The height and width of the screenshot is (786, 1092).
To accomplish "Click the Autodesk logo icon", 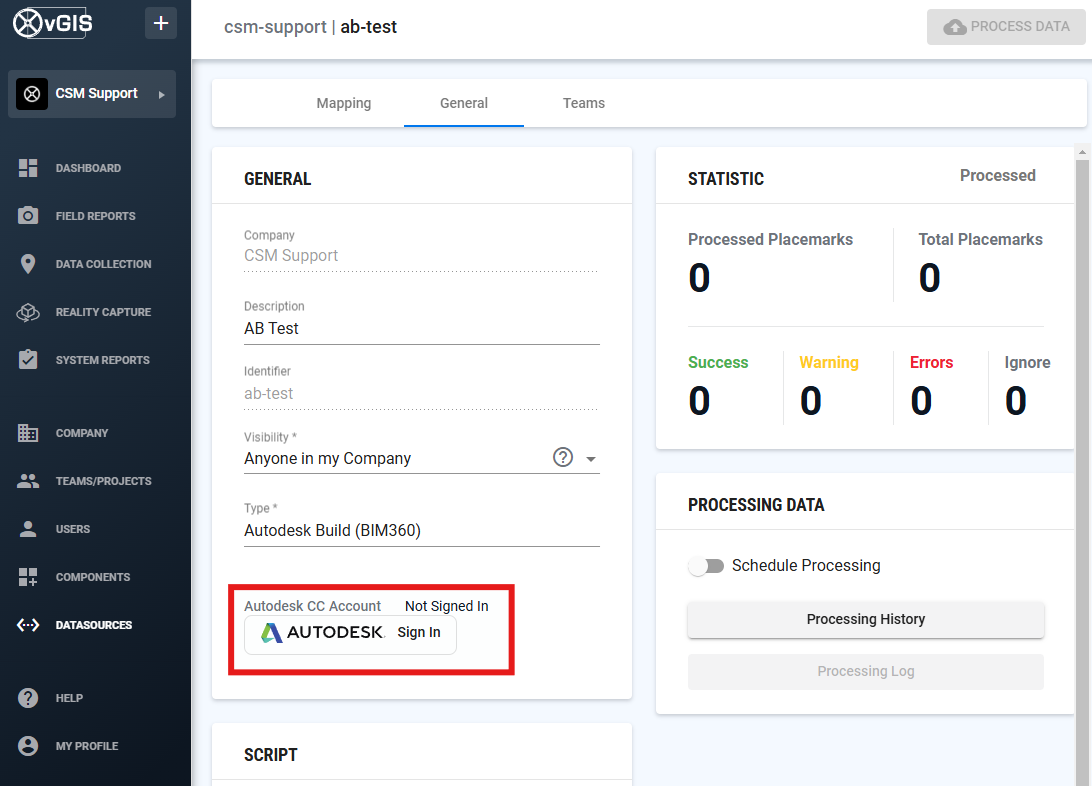I will pyautogui.click(x=272, y=633).
